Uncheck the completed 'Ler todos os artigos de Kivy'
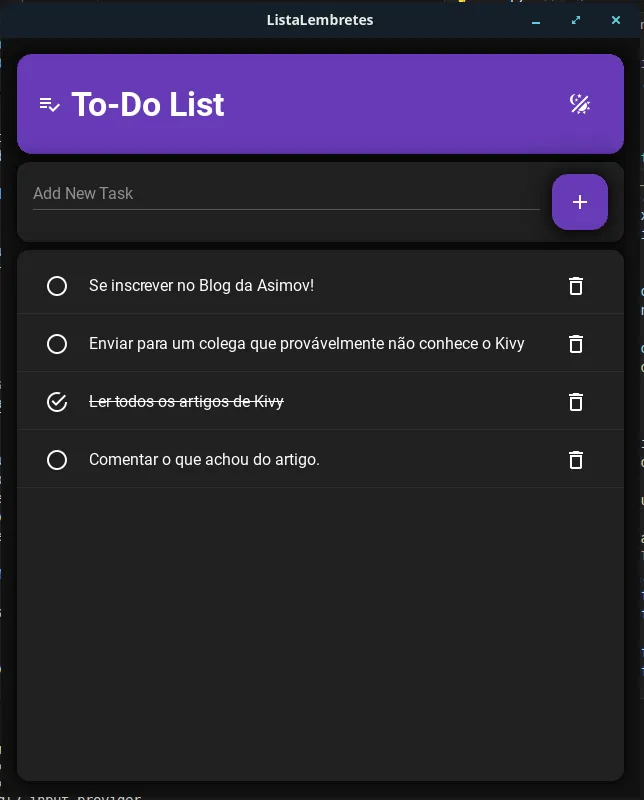 click(x=57, y=401)
